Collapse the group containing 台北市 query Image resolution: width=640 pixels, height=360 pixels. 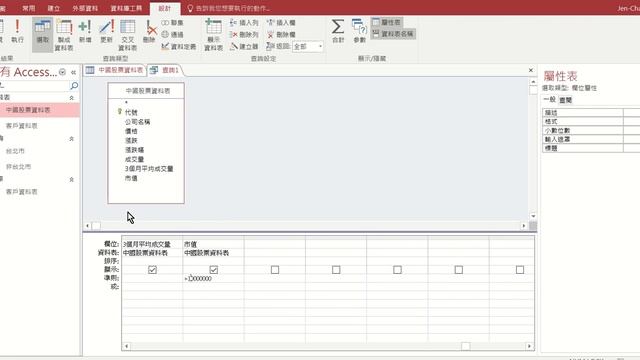[71, 139]
